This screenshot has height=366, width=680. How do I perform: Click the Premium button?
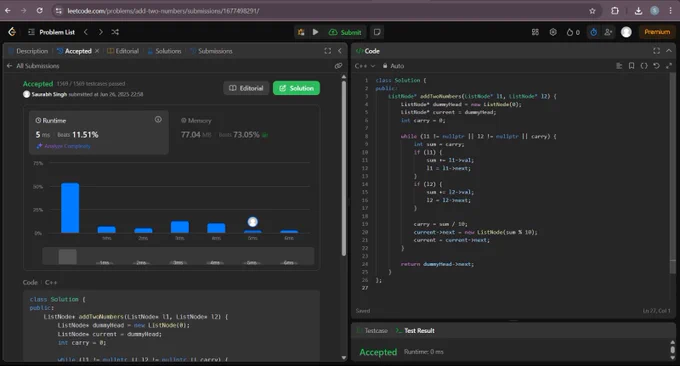pos(657,32)
